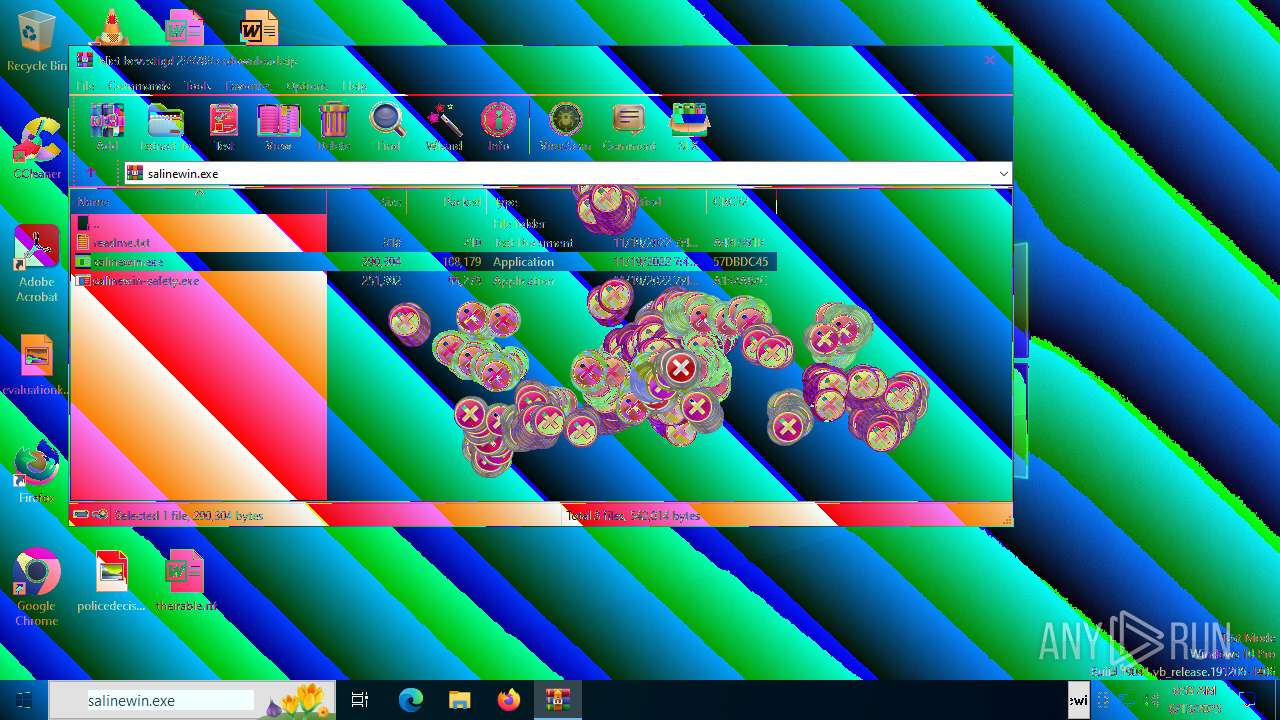1280x720 pixels.
Task: Click the Delete trash can toolbar icon
Action: click(x=333, y=126)
